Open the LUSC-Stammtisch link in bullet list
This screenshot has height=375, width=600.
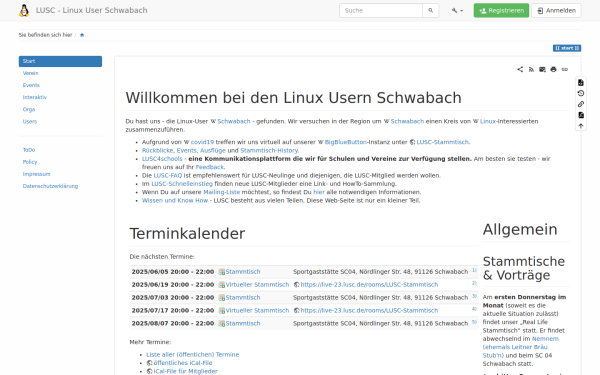tap(442, 142)
